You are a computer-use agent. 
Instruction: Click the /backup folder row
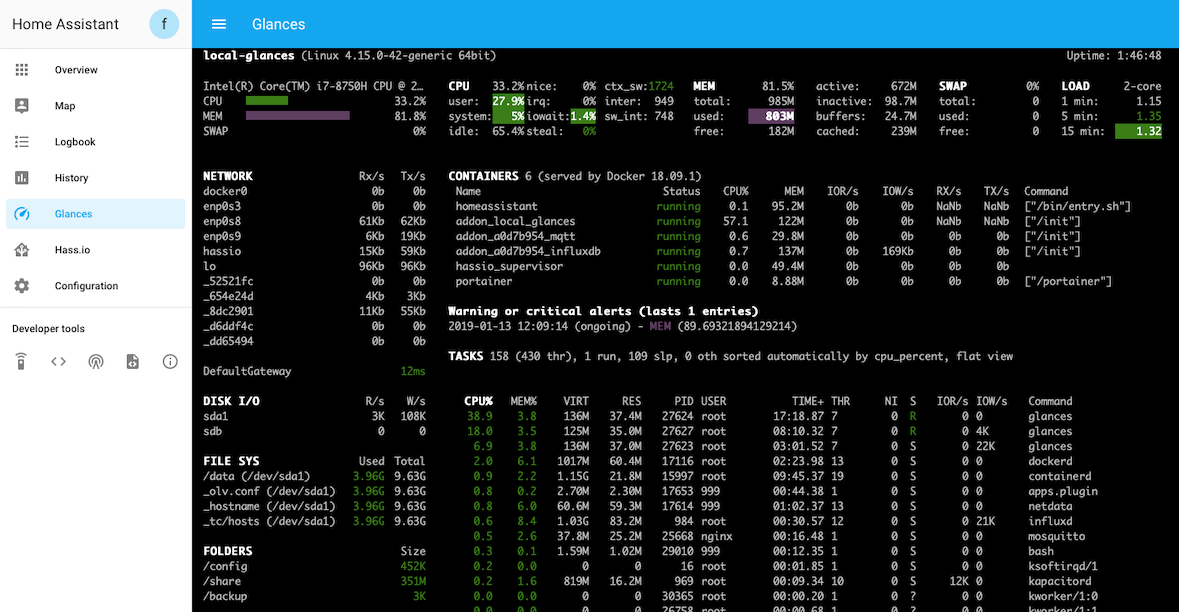314,596
